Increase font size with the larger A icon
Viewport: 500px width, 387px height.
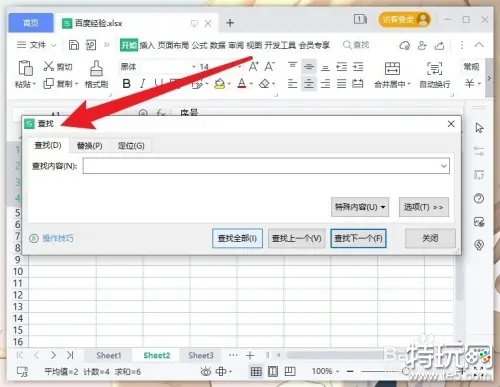tap(253, 66)
